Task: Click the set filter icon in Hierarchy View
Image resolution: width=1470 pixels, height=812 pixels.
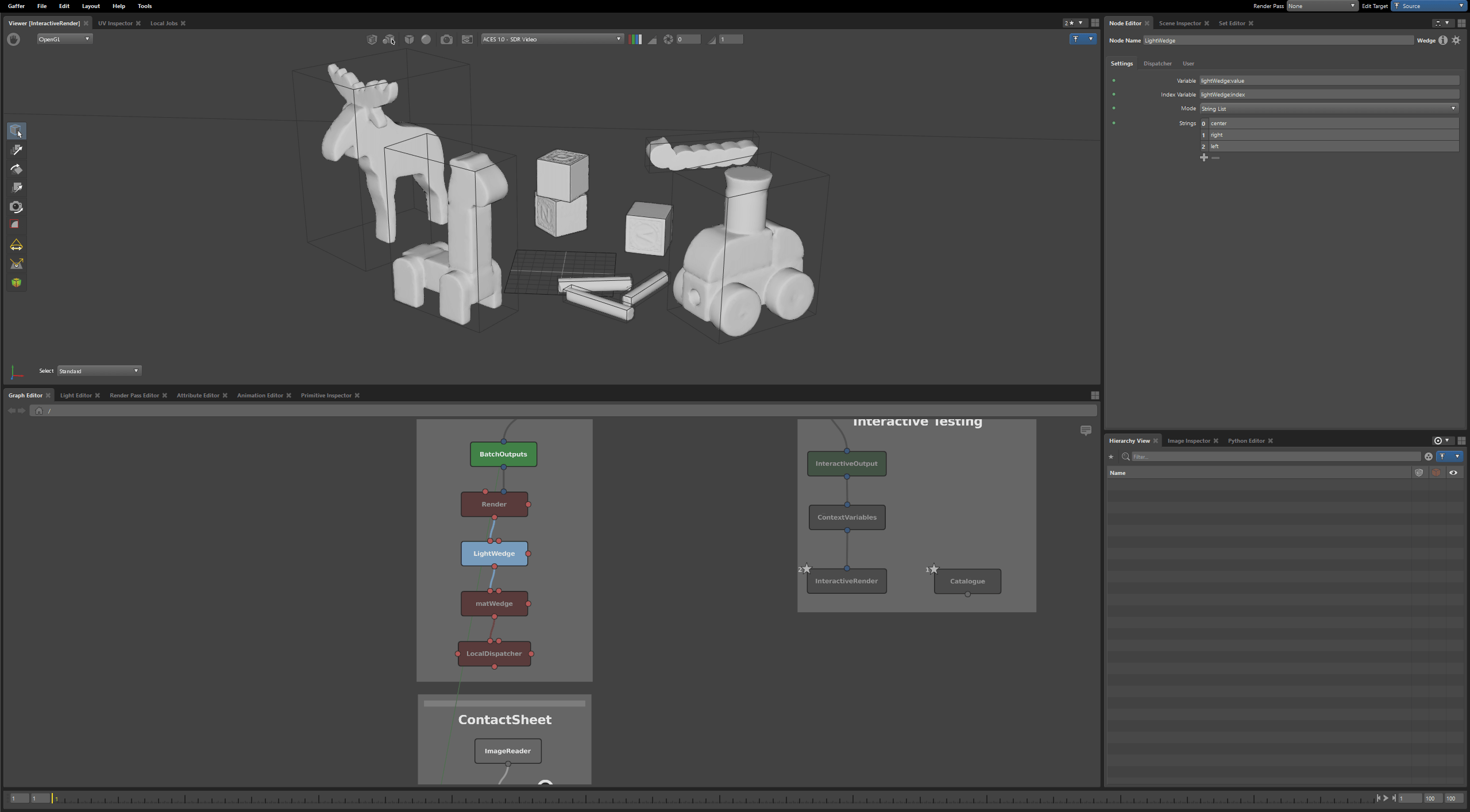Action: [1429, 457]
